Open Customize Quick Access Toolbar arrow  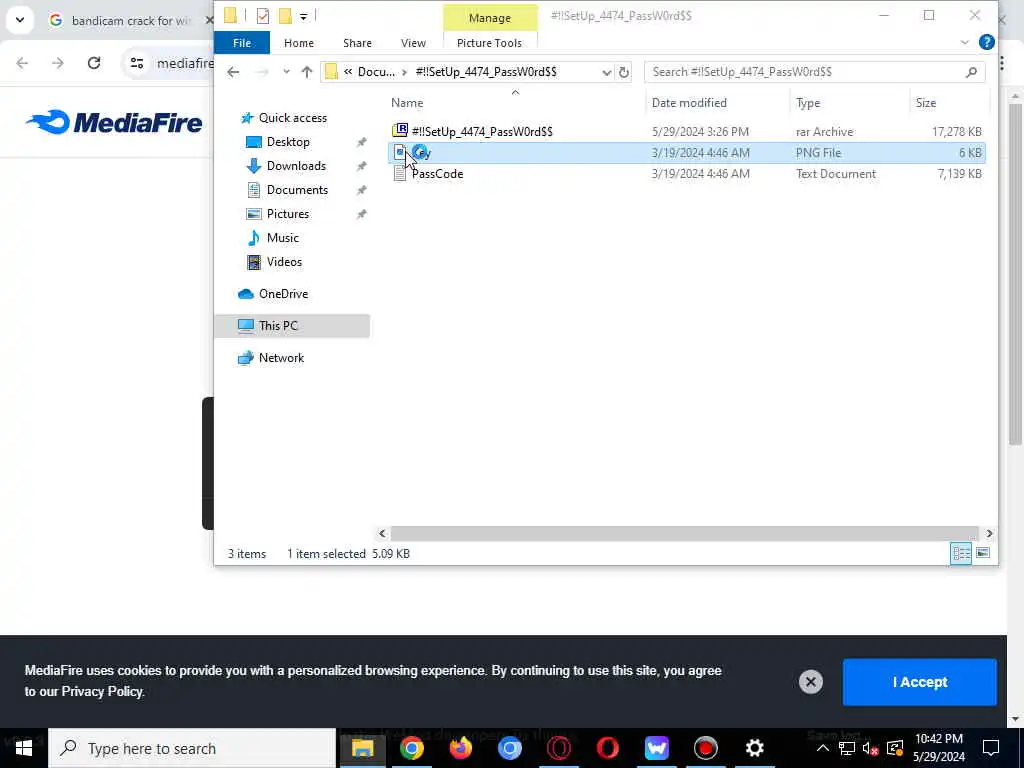pos(304,16)
